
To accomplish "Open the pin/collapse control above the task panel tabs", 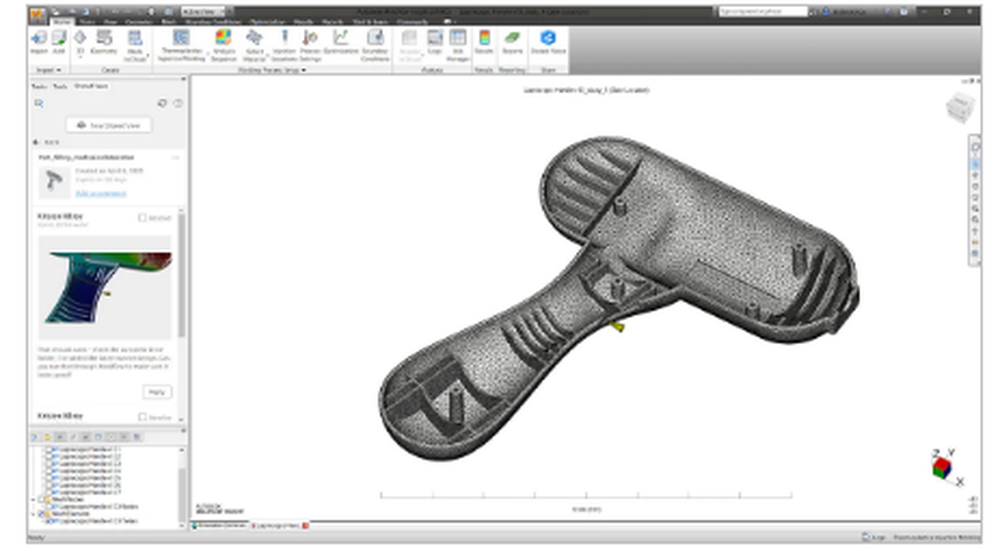I will coord(183,79).
